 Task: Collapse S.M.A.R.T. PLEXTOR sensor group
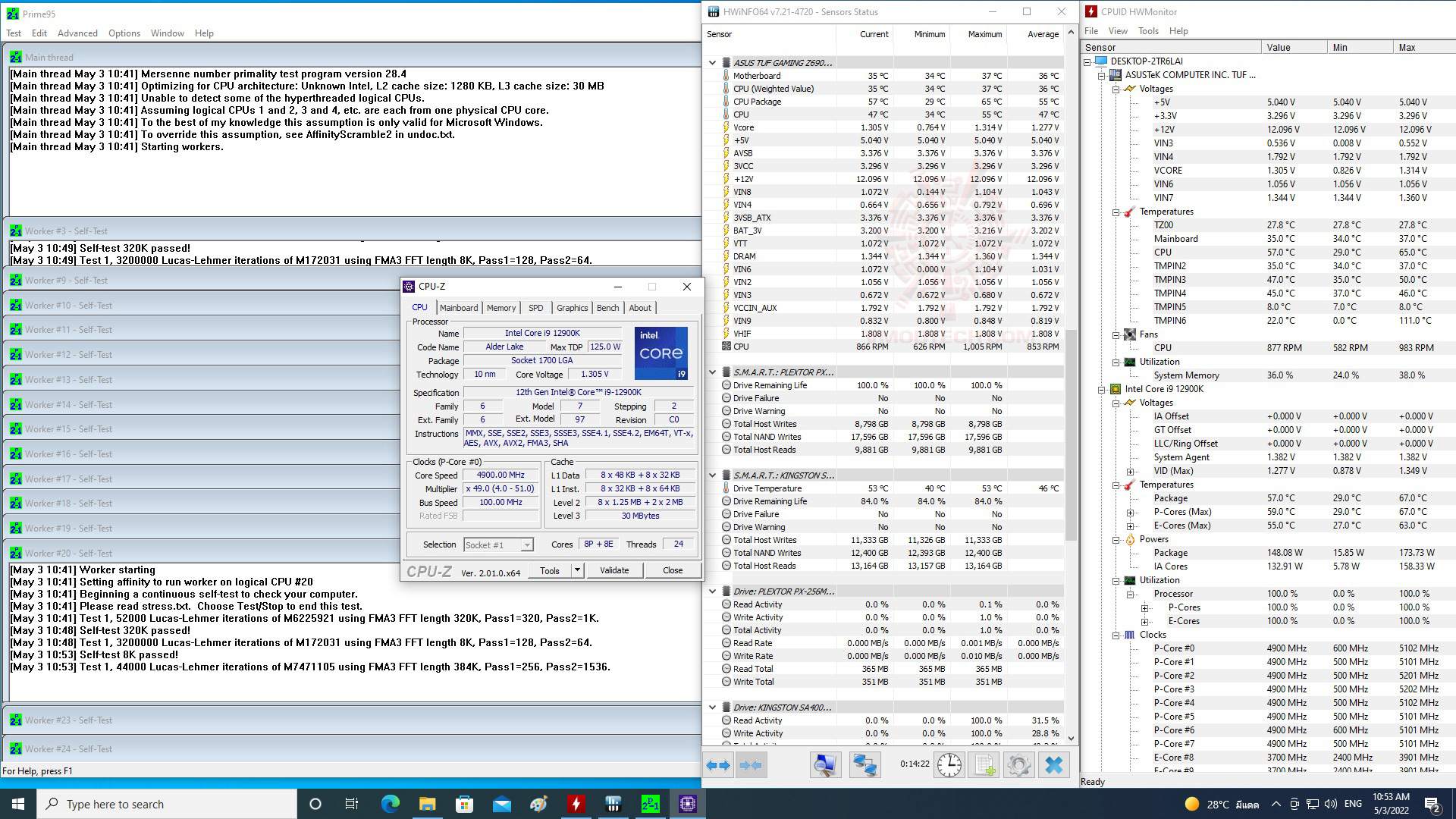(x=712, y=372)
